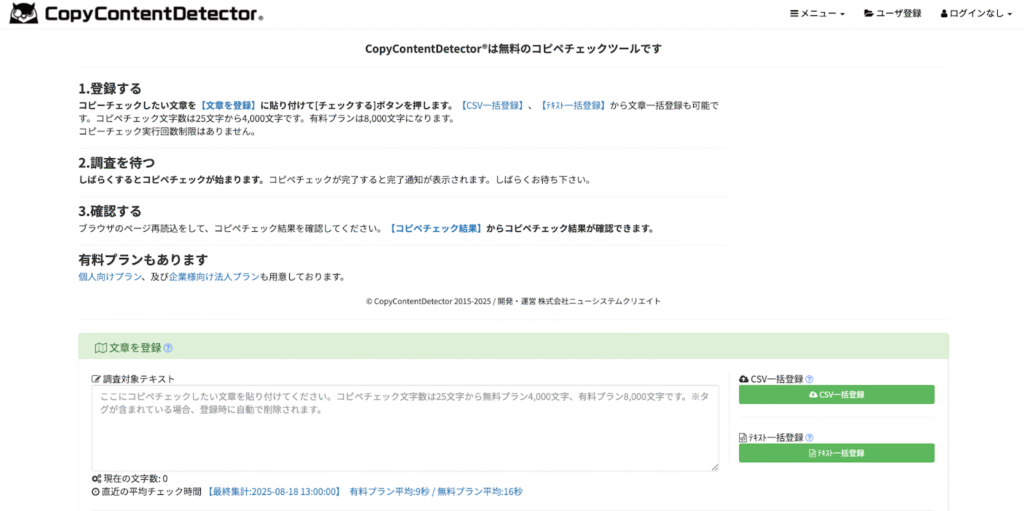Click inside the 調査対象テキスト text area
Viewport: 1024px width, 511px height.
point(405,428)
